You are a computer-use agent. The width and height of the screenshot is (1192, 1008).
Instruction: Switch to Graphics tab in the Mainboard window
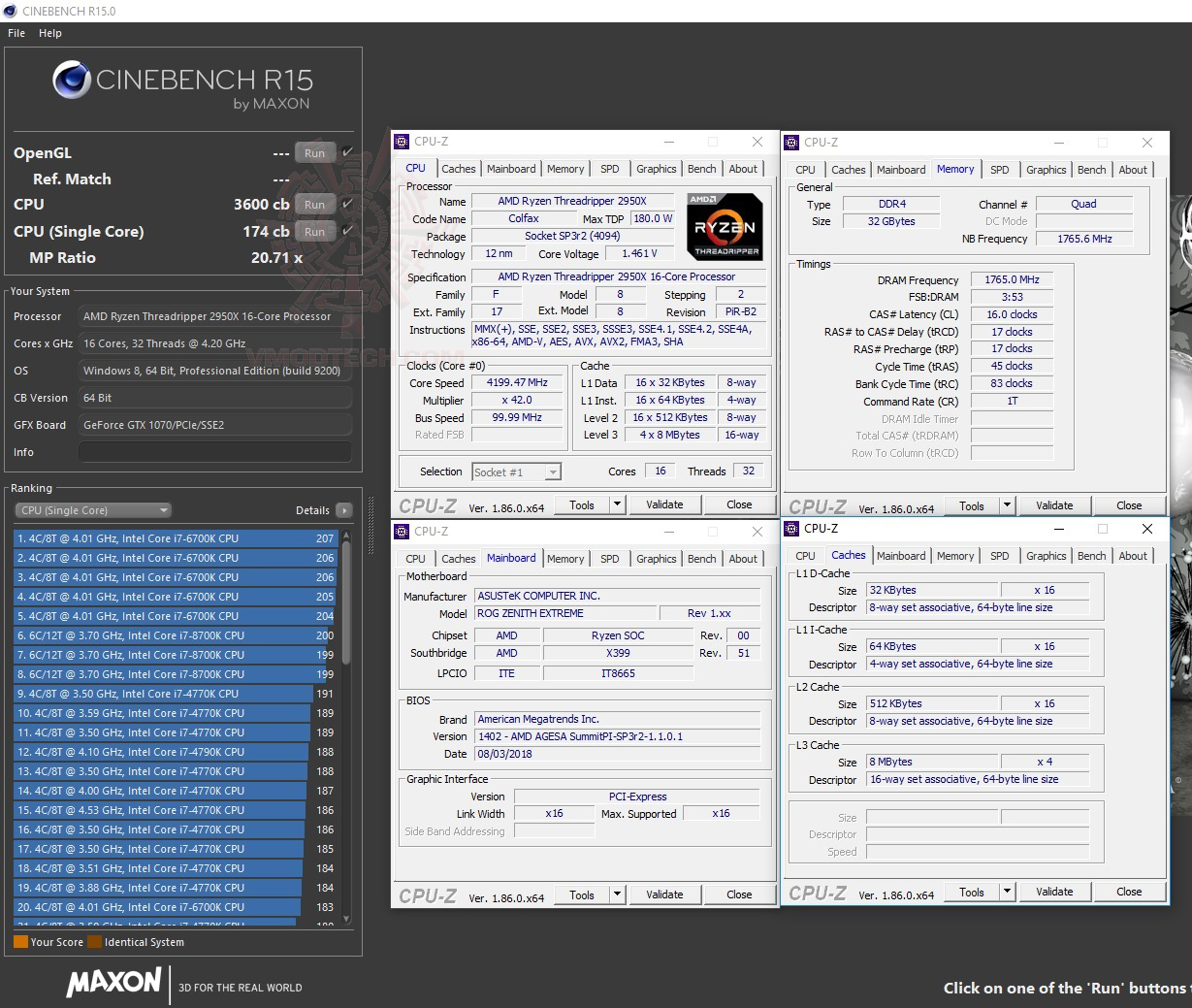[657, 559]
